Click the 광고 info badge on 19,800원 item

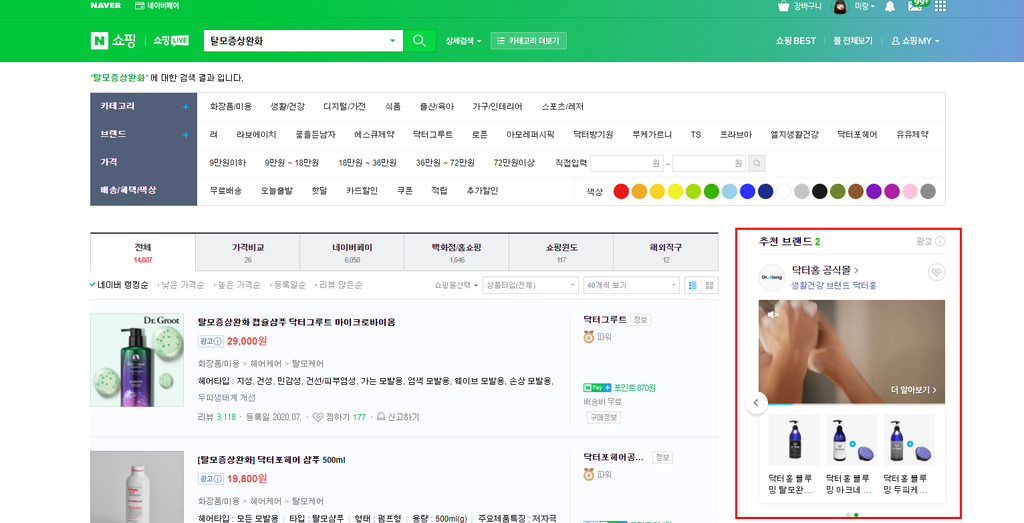211,479
